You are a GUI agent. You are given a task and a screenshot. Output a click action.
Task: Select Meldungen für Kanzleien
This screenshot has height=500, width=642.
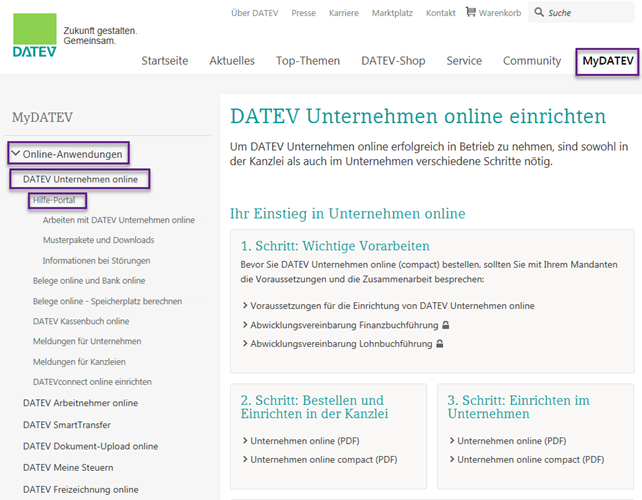(79, 362)
